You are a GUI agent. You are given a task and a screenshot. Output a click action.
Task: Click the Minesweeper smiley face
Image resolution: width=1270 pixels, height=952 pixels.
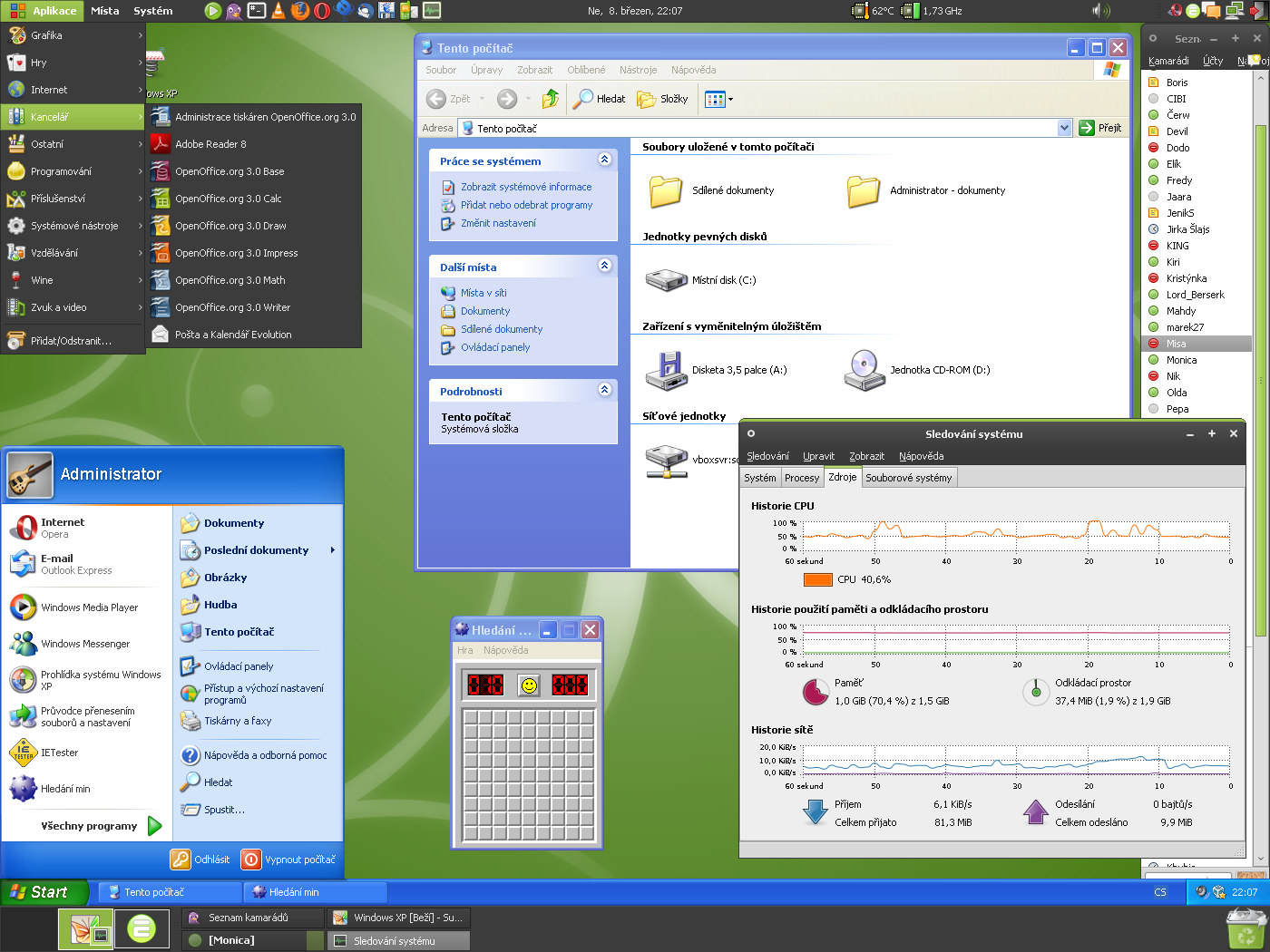pos(529,685)
